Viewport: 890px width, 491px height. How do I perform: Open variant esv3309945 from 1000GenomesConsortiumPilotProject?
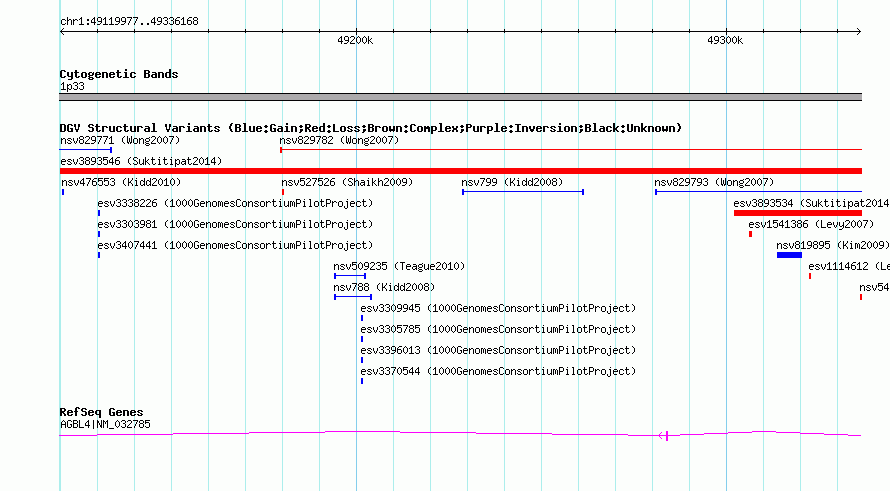(x=498, y=308)
